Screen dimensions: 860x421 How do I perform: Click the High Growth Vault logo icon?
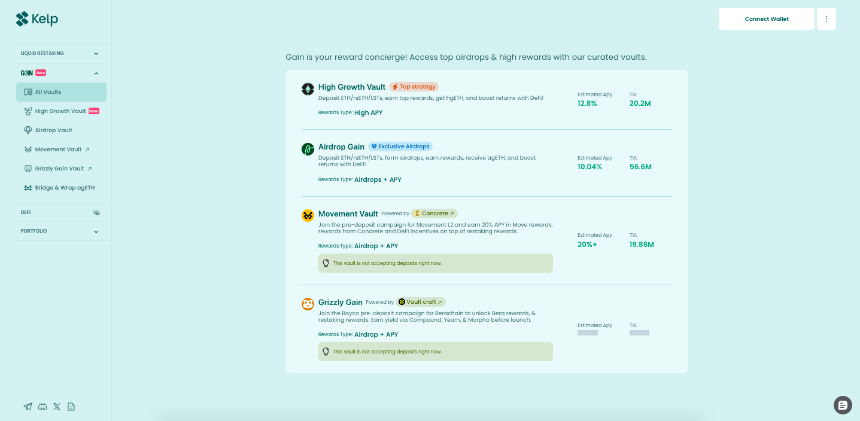point(308,89)
